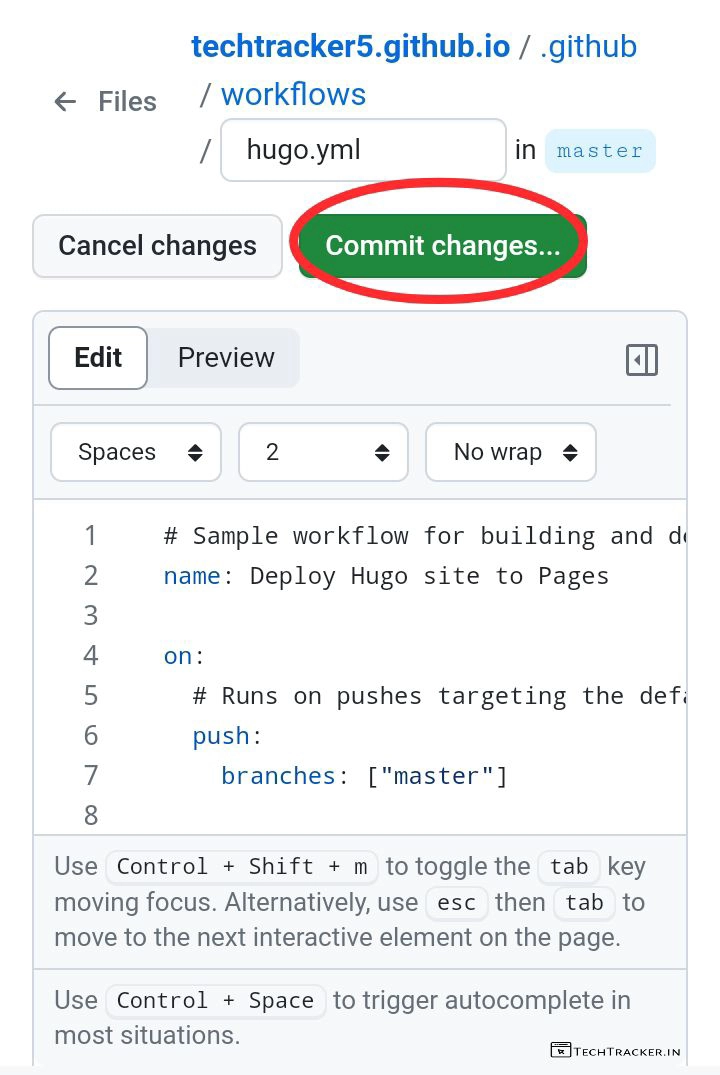Screen dimensions: 720x1075
Task: Focus the hugo.yml filename input field
Action: 363,151
